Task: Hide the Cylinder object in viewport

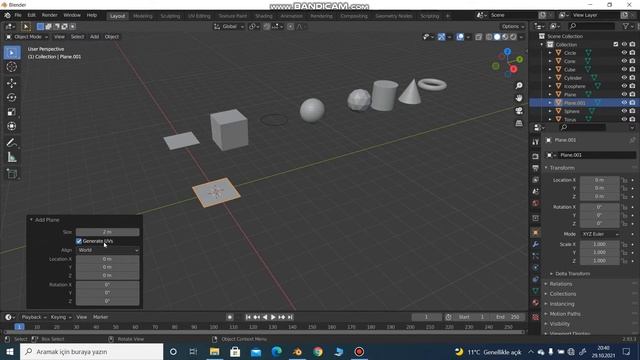Action: [x=624, y=78]
